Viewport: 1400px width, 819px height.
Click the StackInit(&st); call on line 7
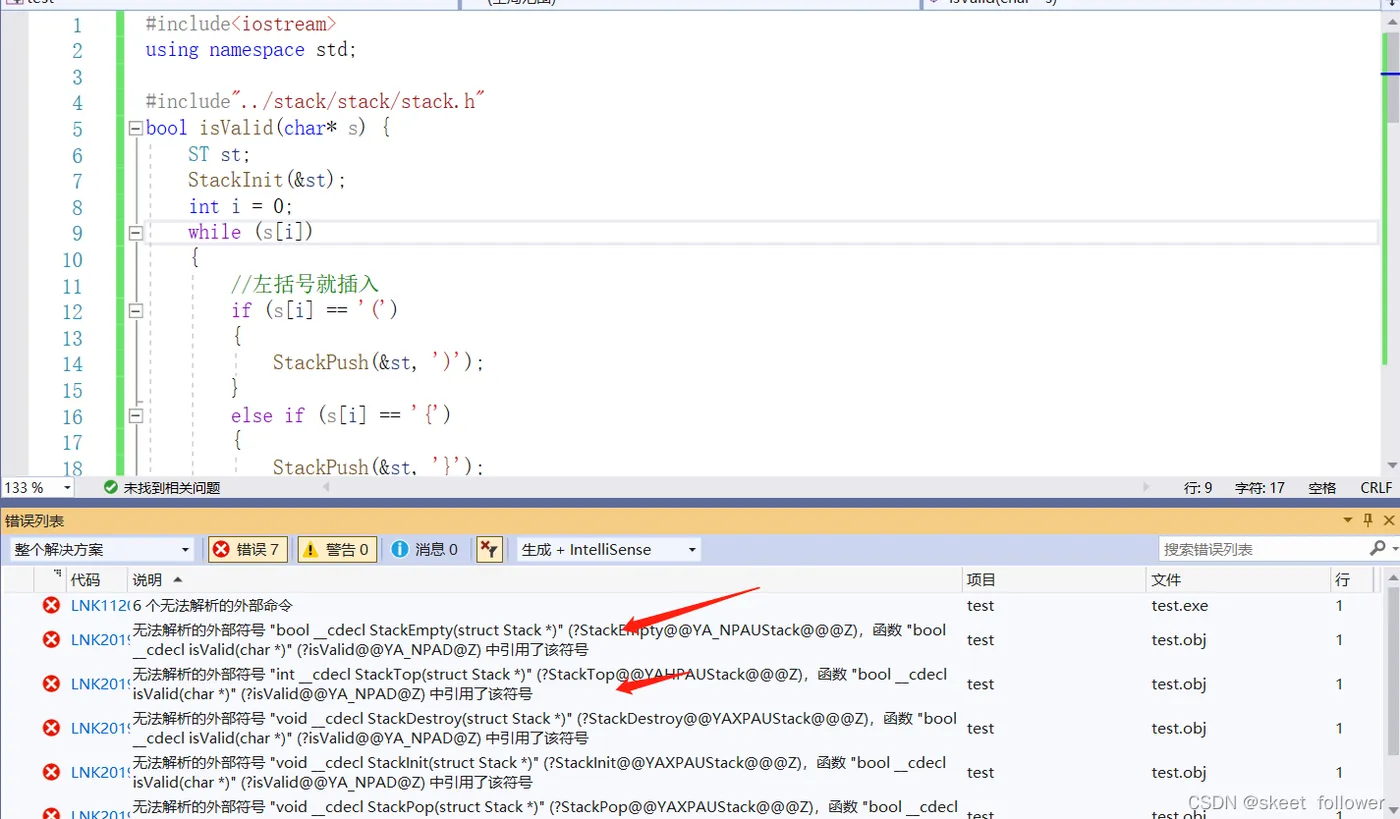tap(266, 180)
